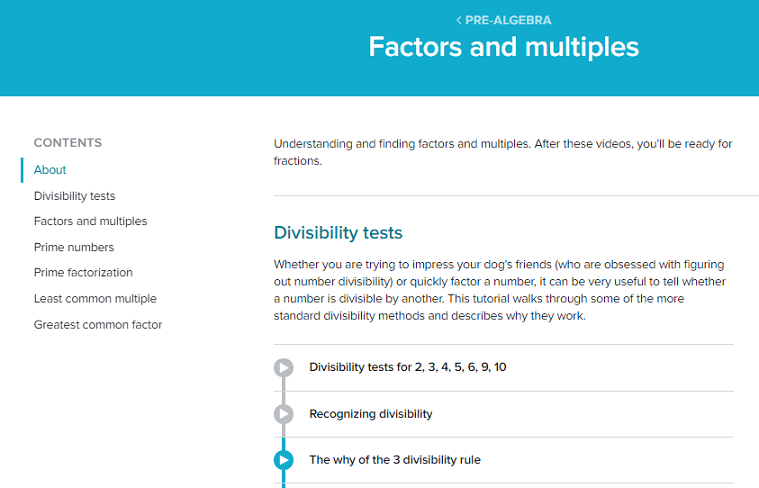Open the Recognizing divisibility video title

[x=371, y=414]
